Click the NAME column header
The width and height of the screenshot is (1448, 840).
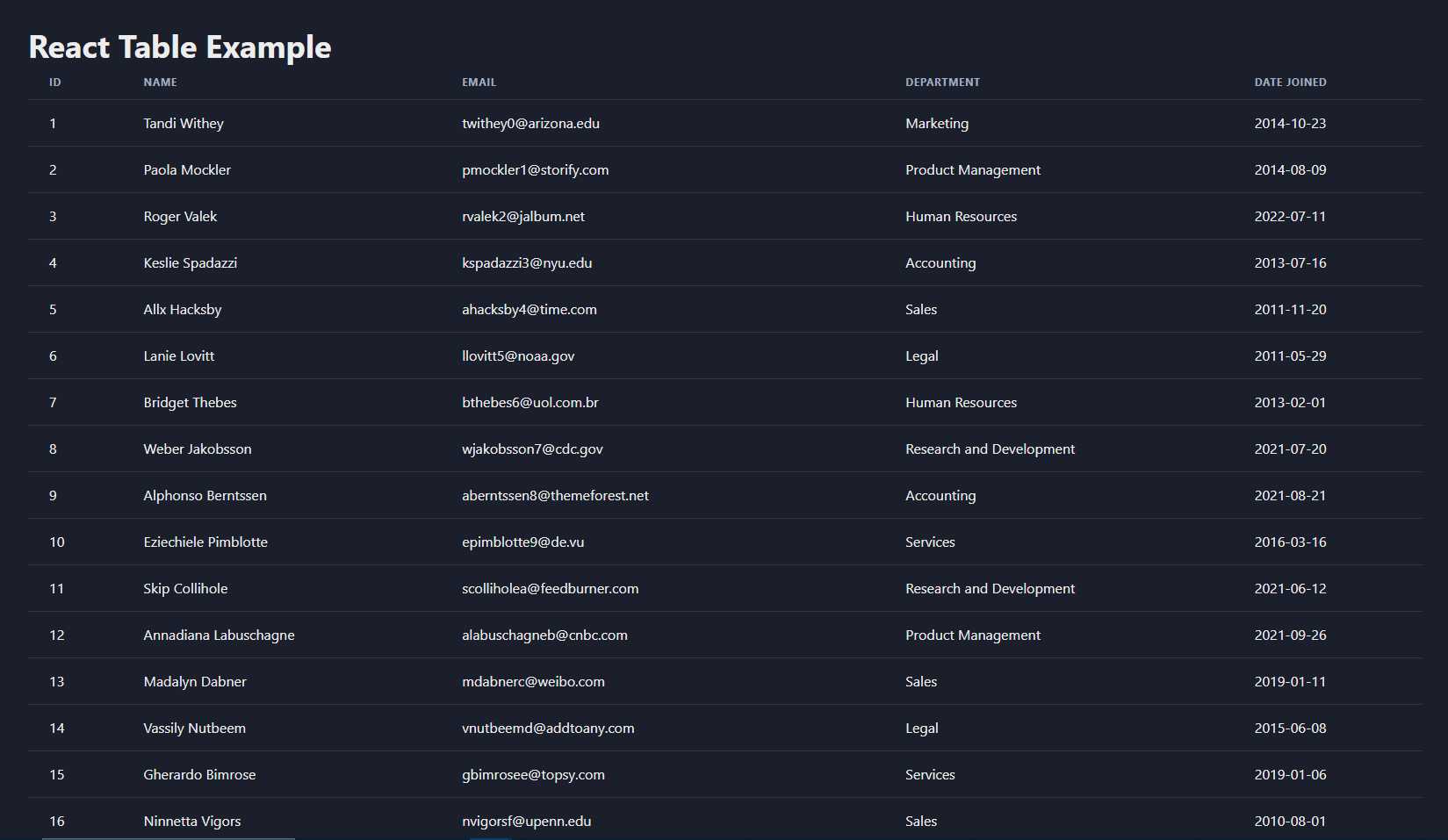point(160,83)
